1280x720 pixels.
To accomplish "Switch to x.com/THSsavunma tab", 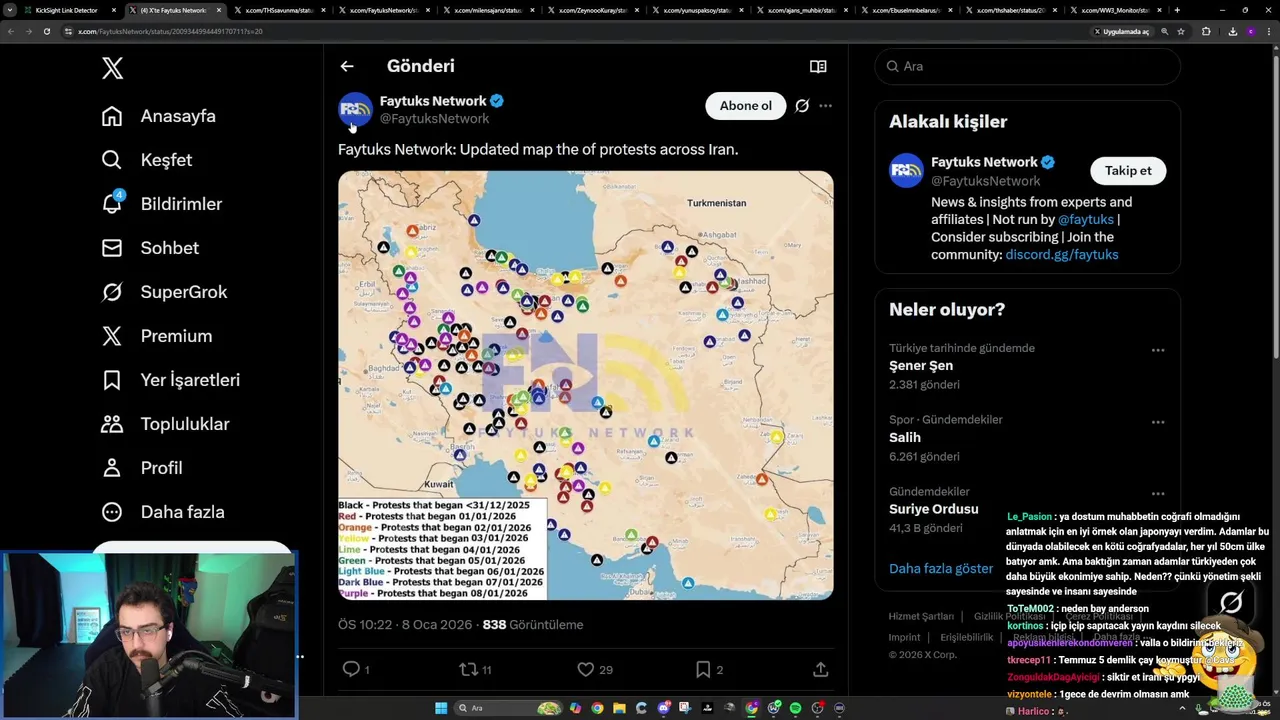I will pyautogui.click(x=279, y=10).
